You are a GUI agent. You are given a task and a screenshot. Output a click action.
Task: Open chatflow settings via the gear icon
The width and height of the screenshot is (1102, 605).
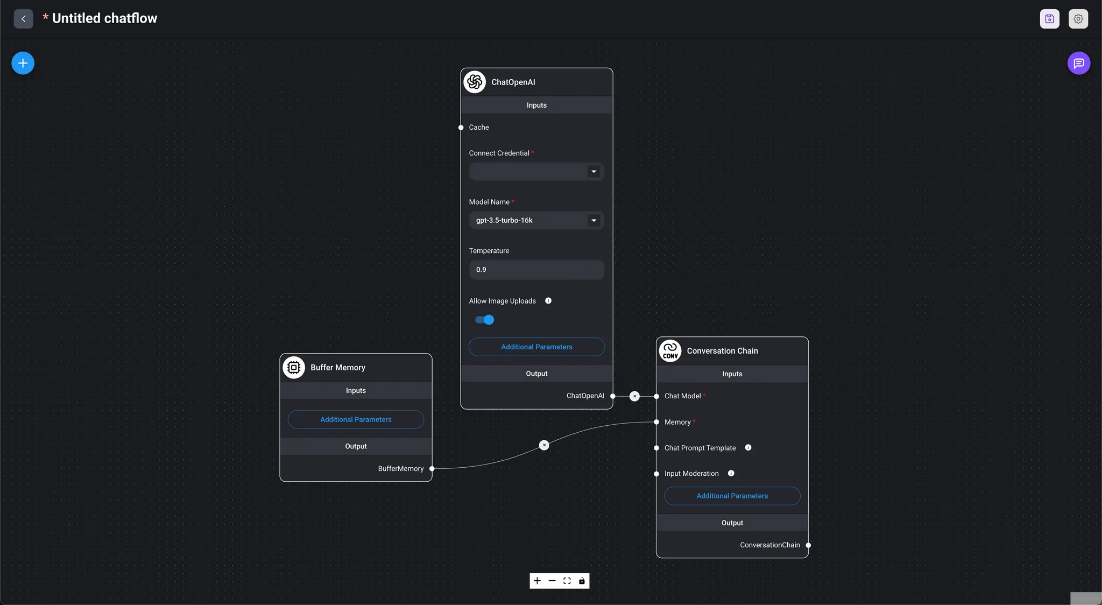click(x=1078, y=19)
